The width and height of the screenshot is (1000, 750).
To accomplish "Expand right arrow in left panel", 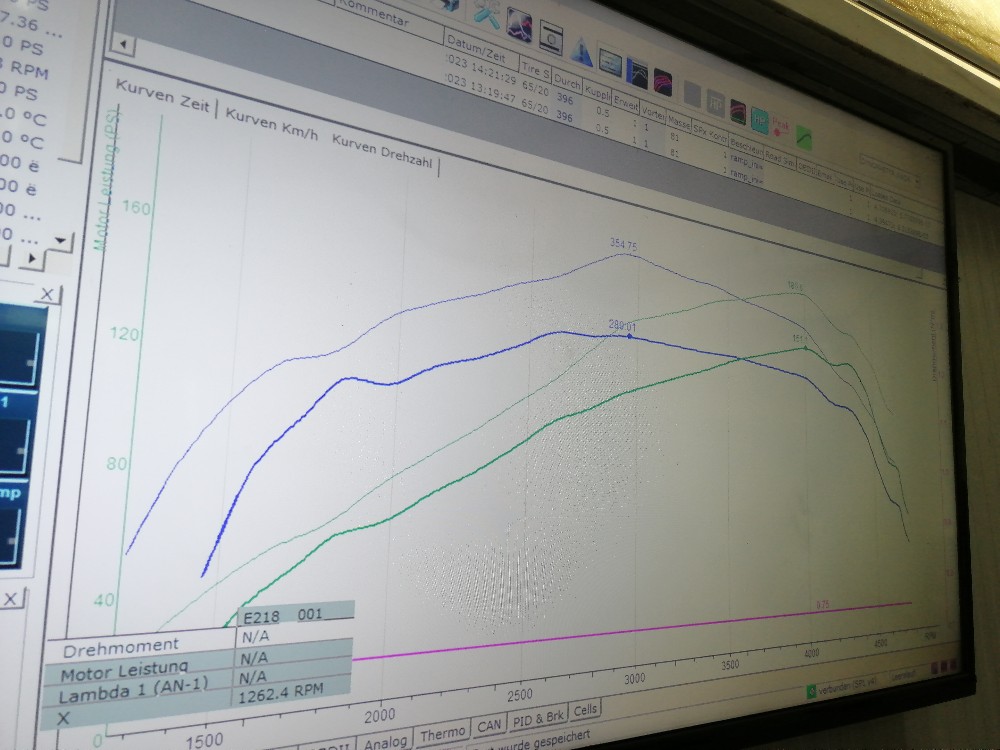I will click(29, 259).
